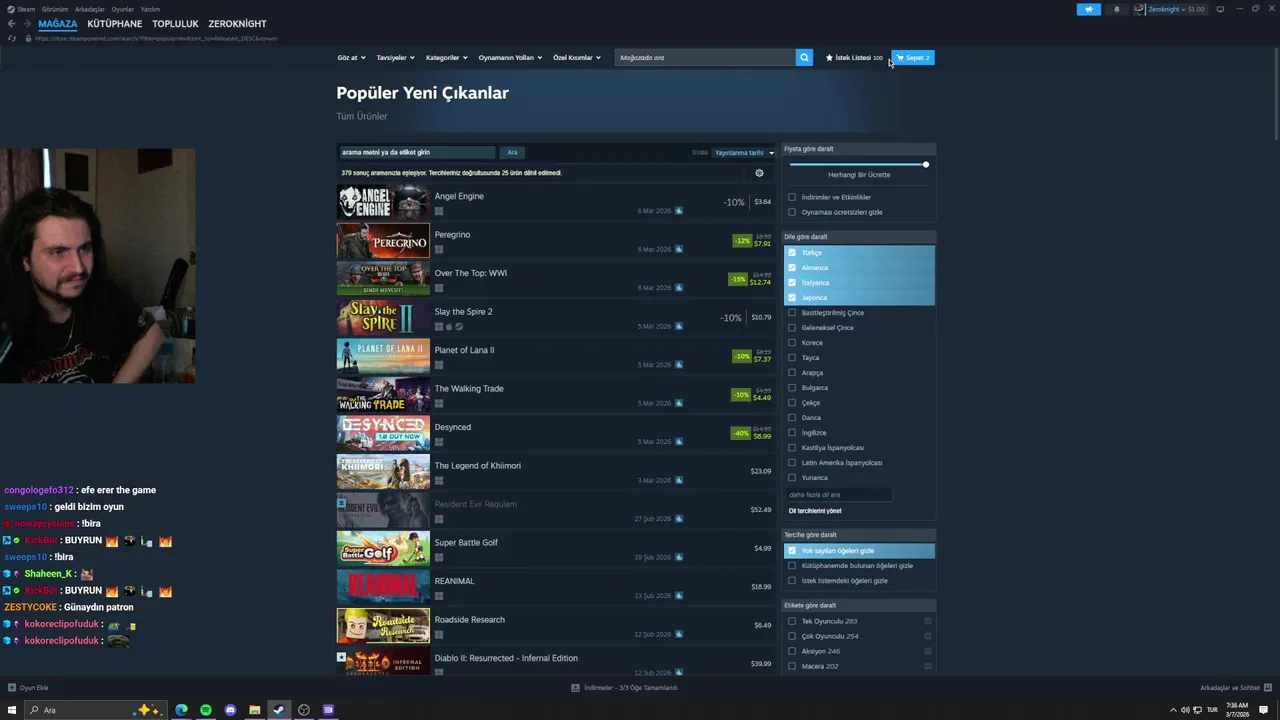The height and width of the screenshot is (720, 1280).
Task: Go forward with the right arrow
Action: [x=26, y=23]
